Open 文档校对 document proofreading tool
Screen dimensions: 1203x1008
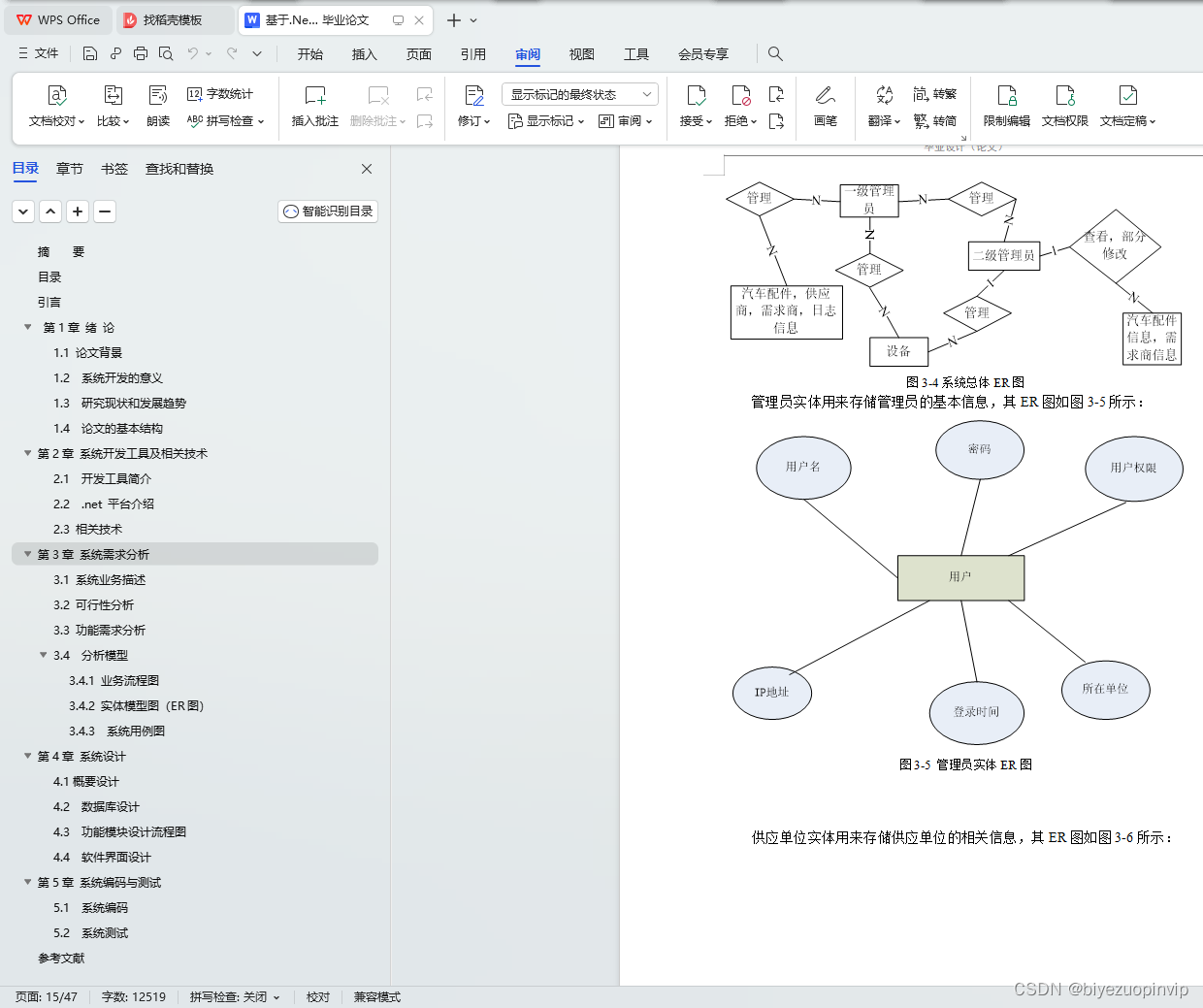coord(56,107)
